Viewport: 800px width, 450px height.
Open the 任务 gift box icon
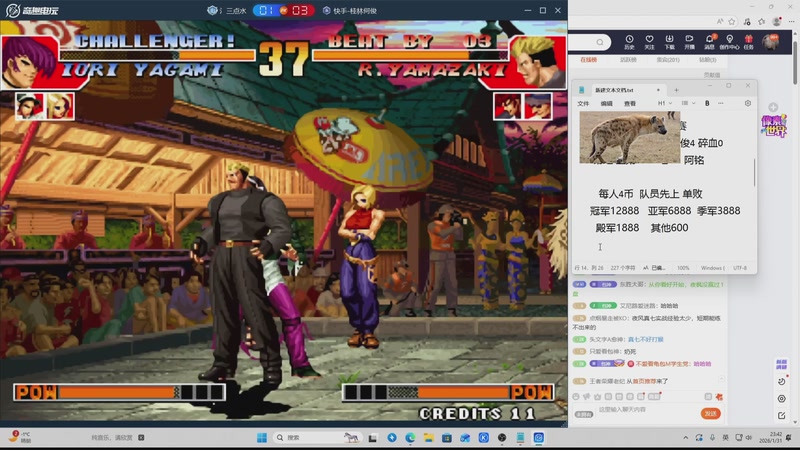point(748,42)
